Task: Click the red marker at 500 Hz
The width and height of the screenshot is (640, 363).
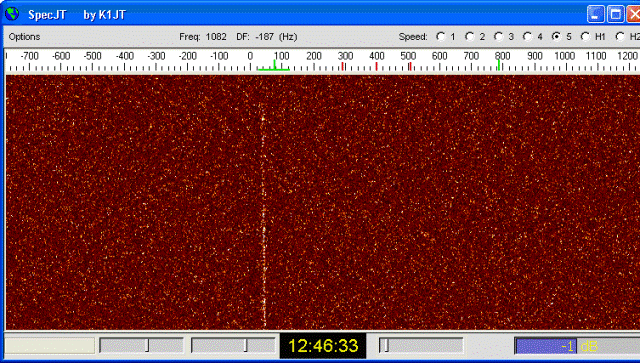Action: (409, 66)
